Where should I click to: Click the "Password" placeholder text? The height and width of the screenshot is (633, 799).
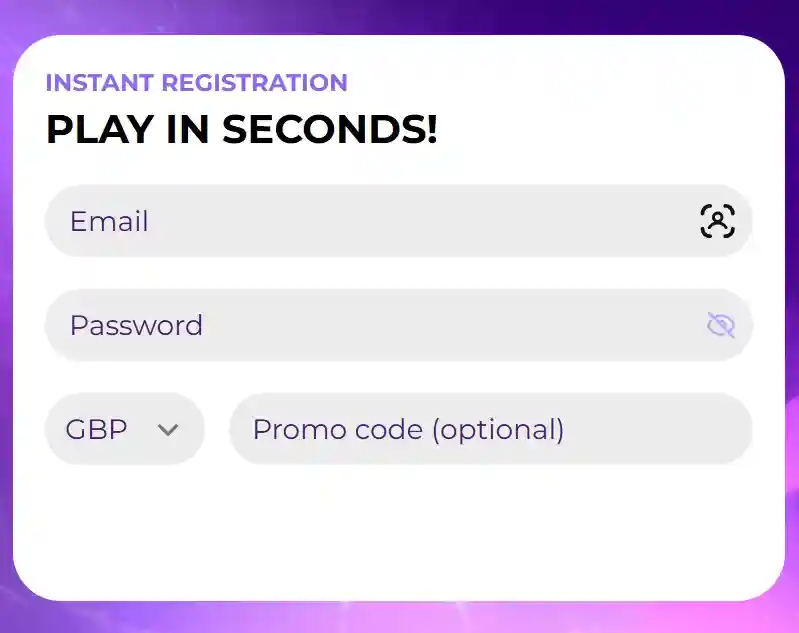point(136,325)
